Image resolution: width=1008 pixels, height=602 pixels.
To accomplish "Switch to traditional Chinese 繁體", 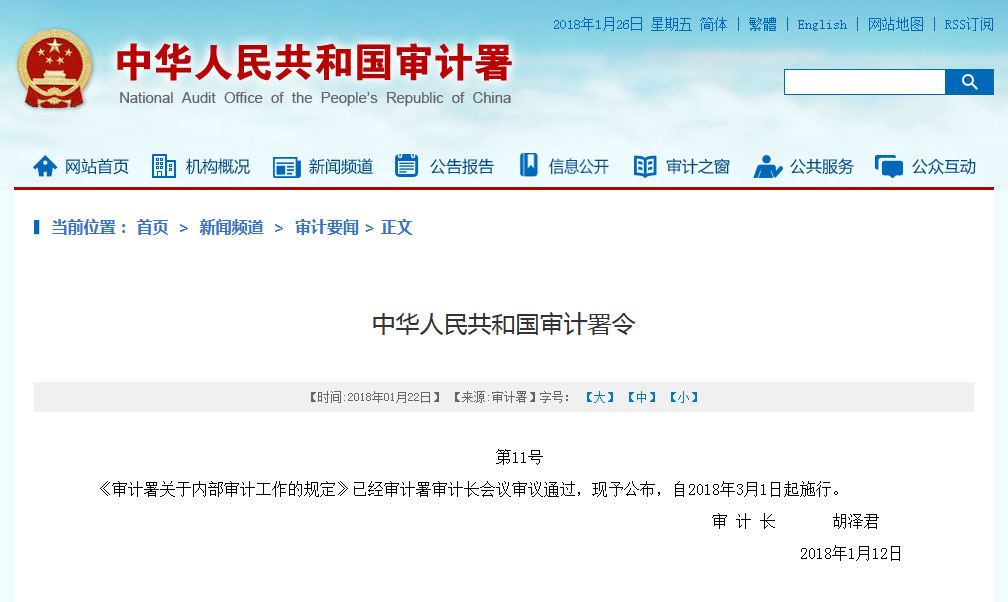I will pyautogui.click(x=761, y=24).
